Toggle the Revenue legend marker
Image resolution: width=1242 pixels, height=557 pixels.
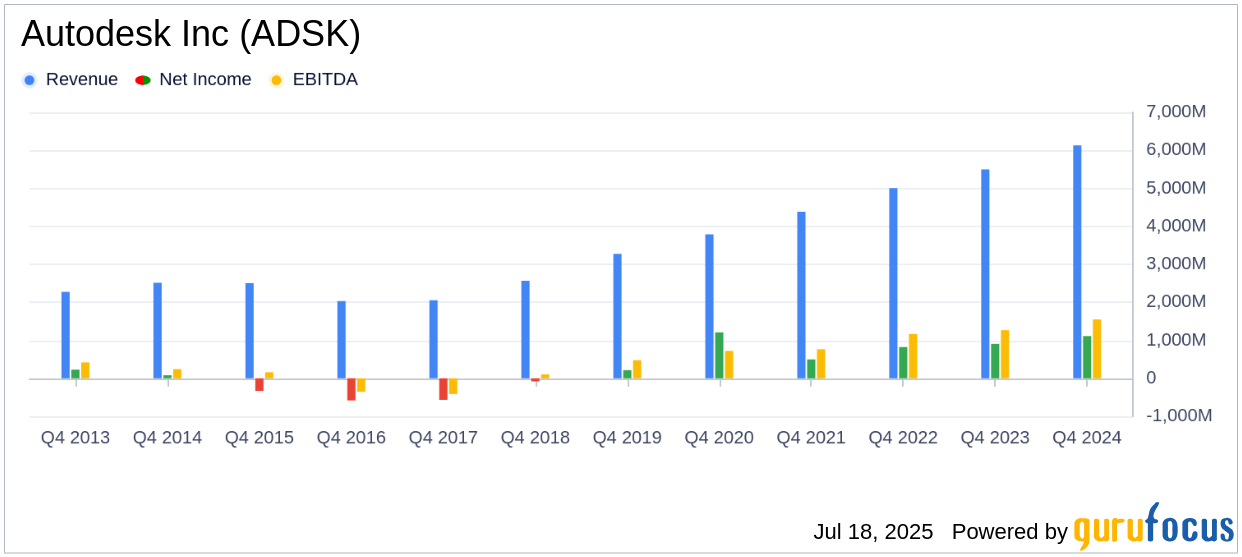(30, 80)
